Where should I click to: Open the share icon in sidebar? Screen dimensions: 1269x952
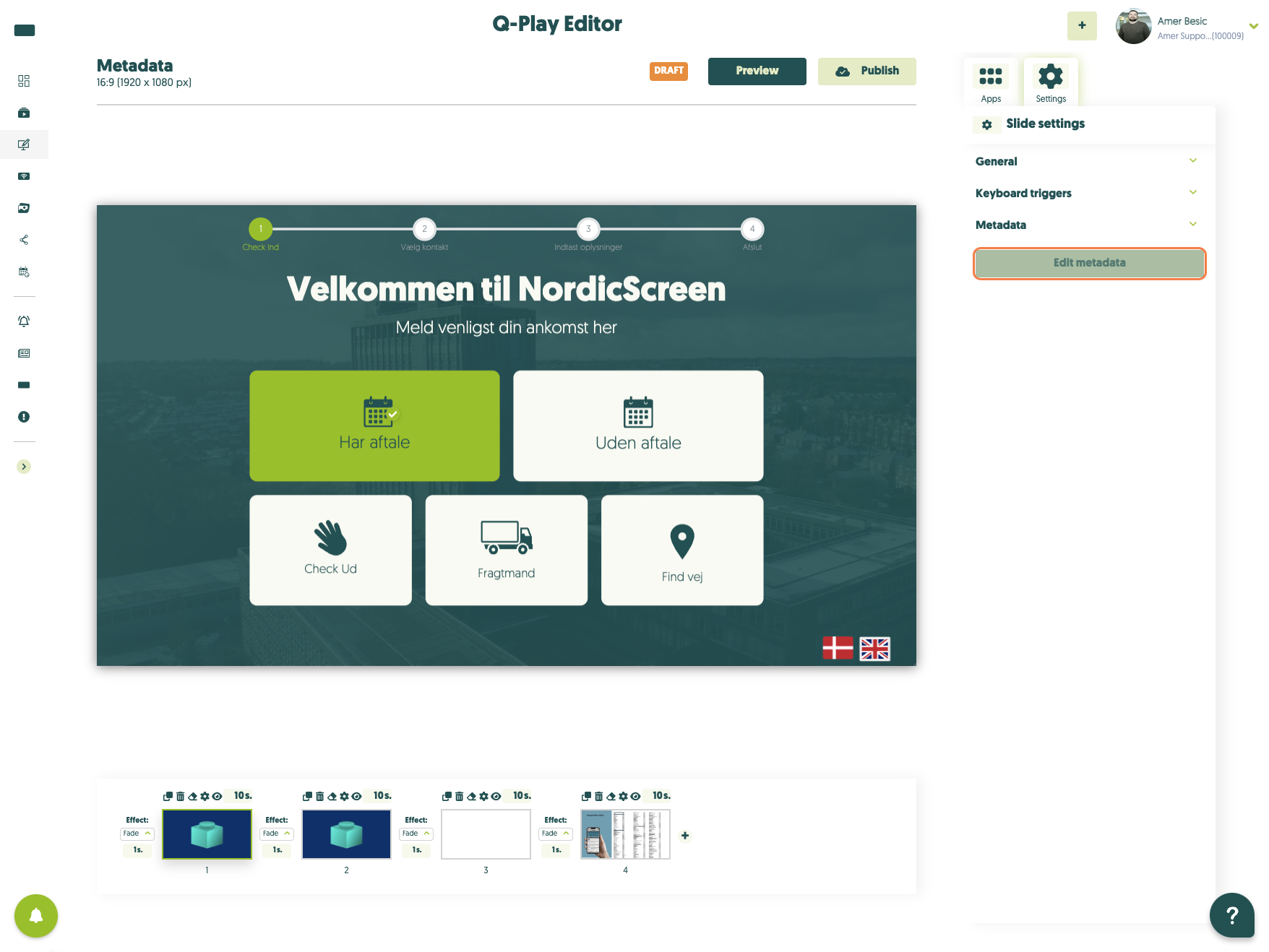tap(24, 240)
